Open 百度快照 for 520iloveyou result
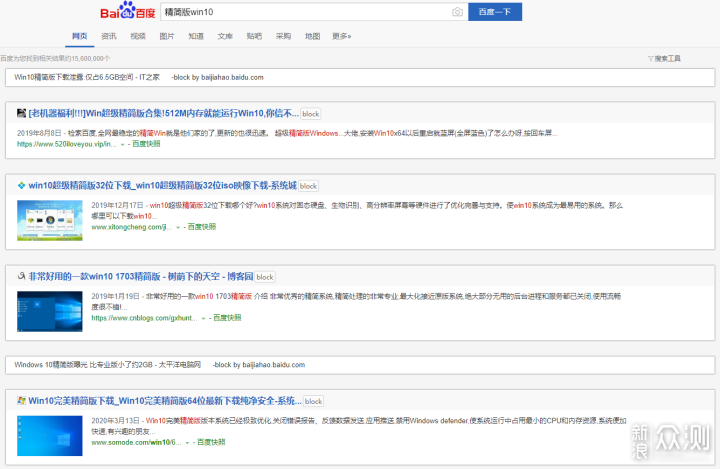The width and height of the screenshot is (720, 469). coord(146,144)
